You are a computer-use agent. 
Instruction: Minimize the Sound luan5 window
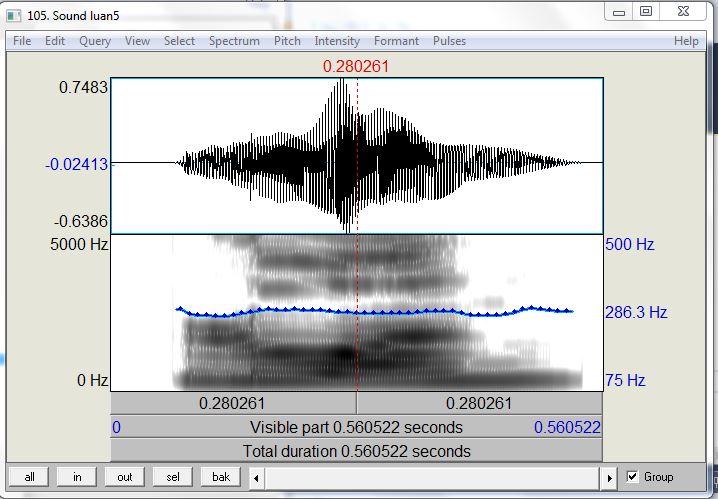619,12
